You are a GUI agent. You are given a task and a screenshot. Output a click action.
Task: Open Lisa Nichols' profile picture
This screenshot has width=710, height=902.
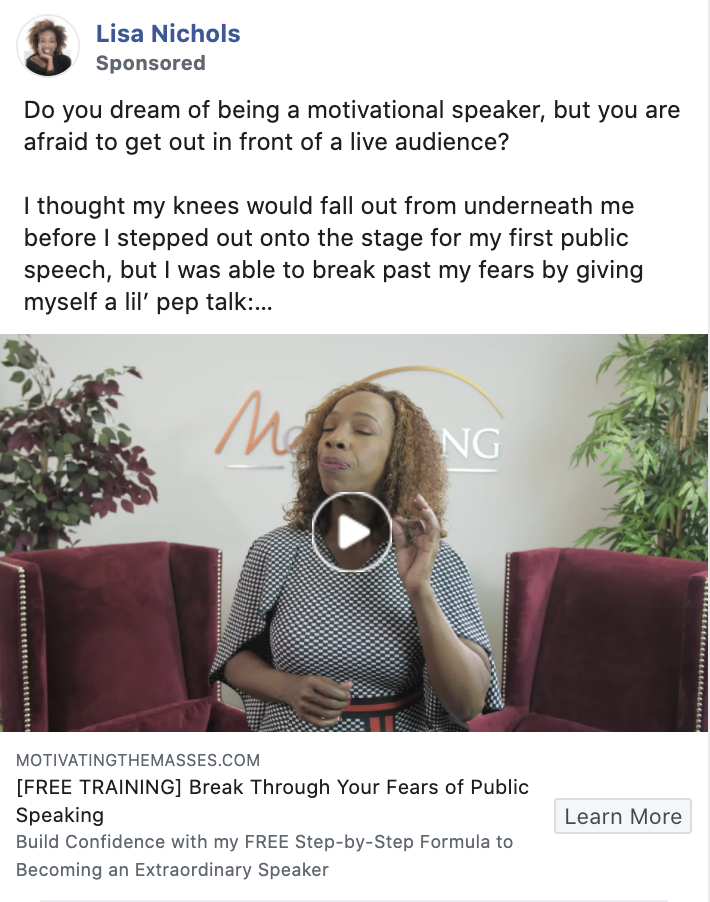point(48,45)
